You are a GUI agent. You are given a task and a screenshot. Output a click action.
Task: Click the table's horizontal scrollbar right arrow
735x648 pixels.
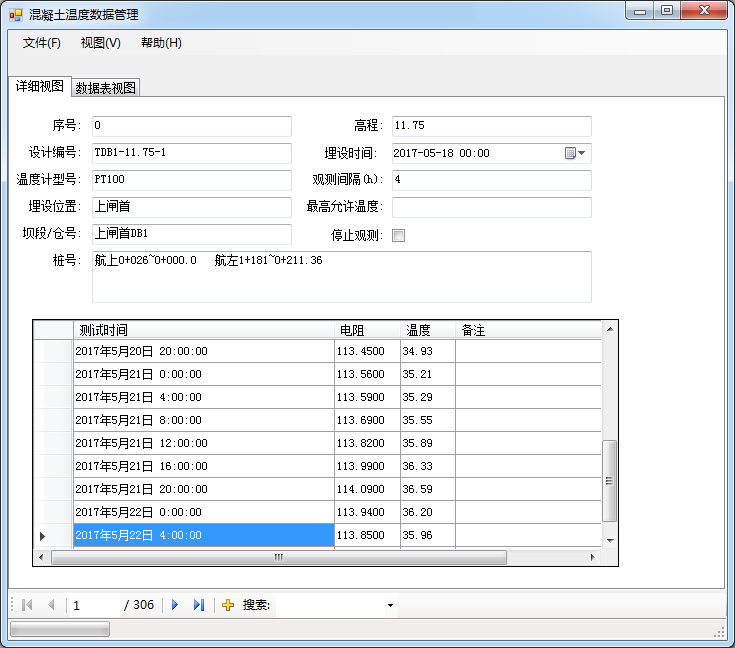[x=592, y=557]
